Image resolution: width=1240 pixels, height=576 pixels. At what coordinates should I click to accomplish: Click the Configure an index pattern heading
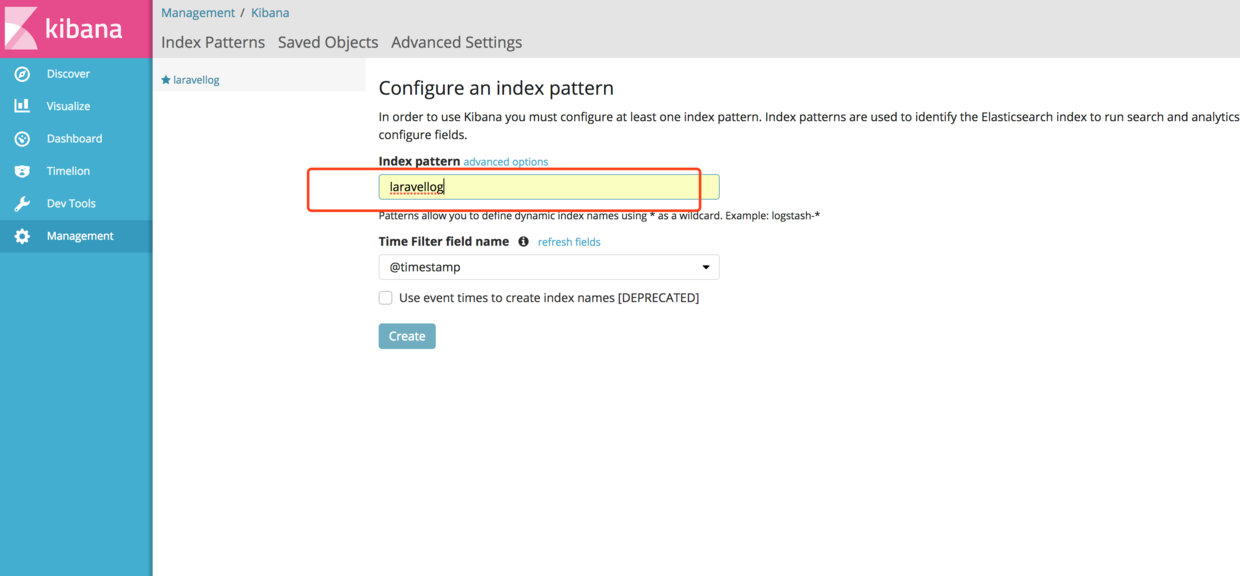(496, 88)
